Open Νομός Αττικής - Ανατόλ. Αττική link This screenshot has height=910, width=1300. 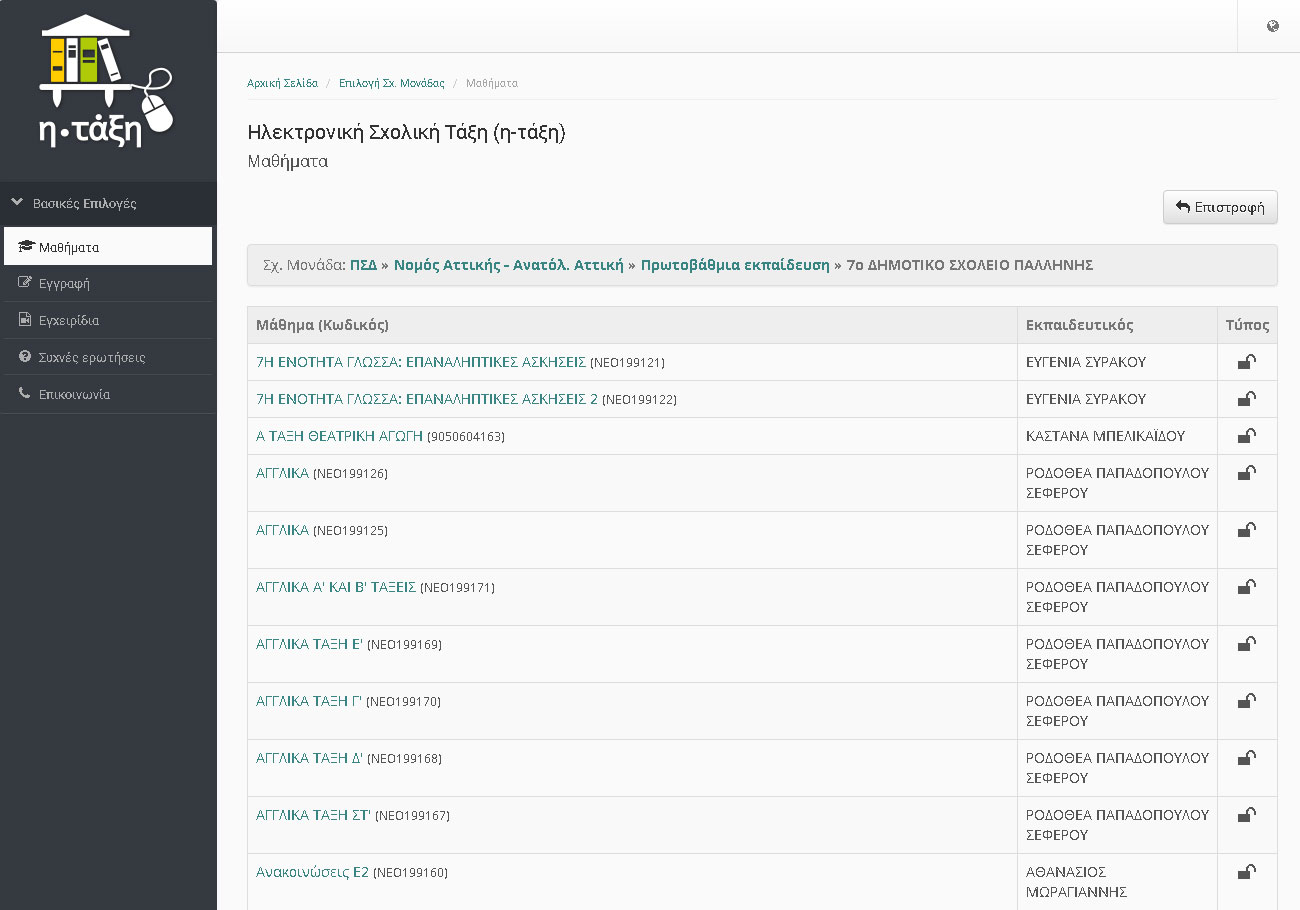click(508, 265)
